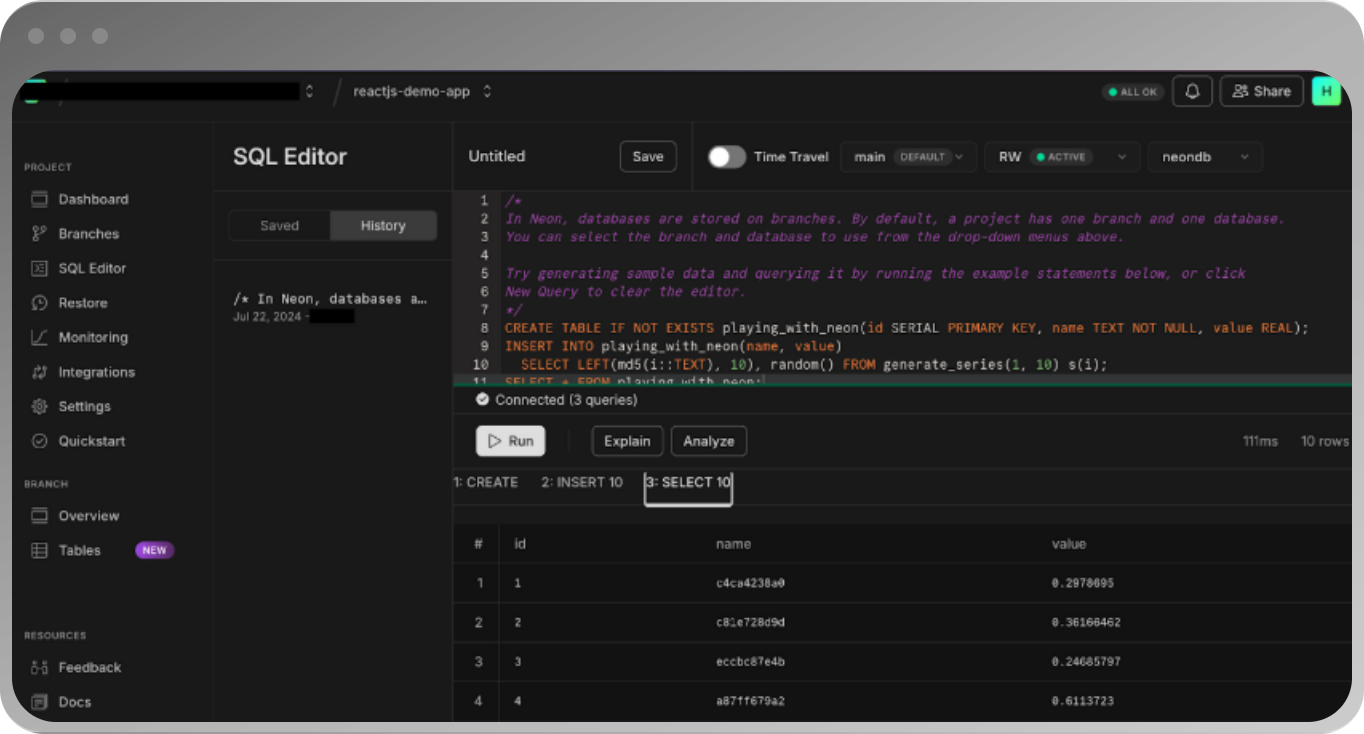Click the SQL Editor panel heading
Image resolution: width=1364 pixels, height=734 pixels.
pos(290,157)
